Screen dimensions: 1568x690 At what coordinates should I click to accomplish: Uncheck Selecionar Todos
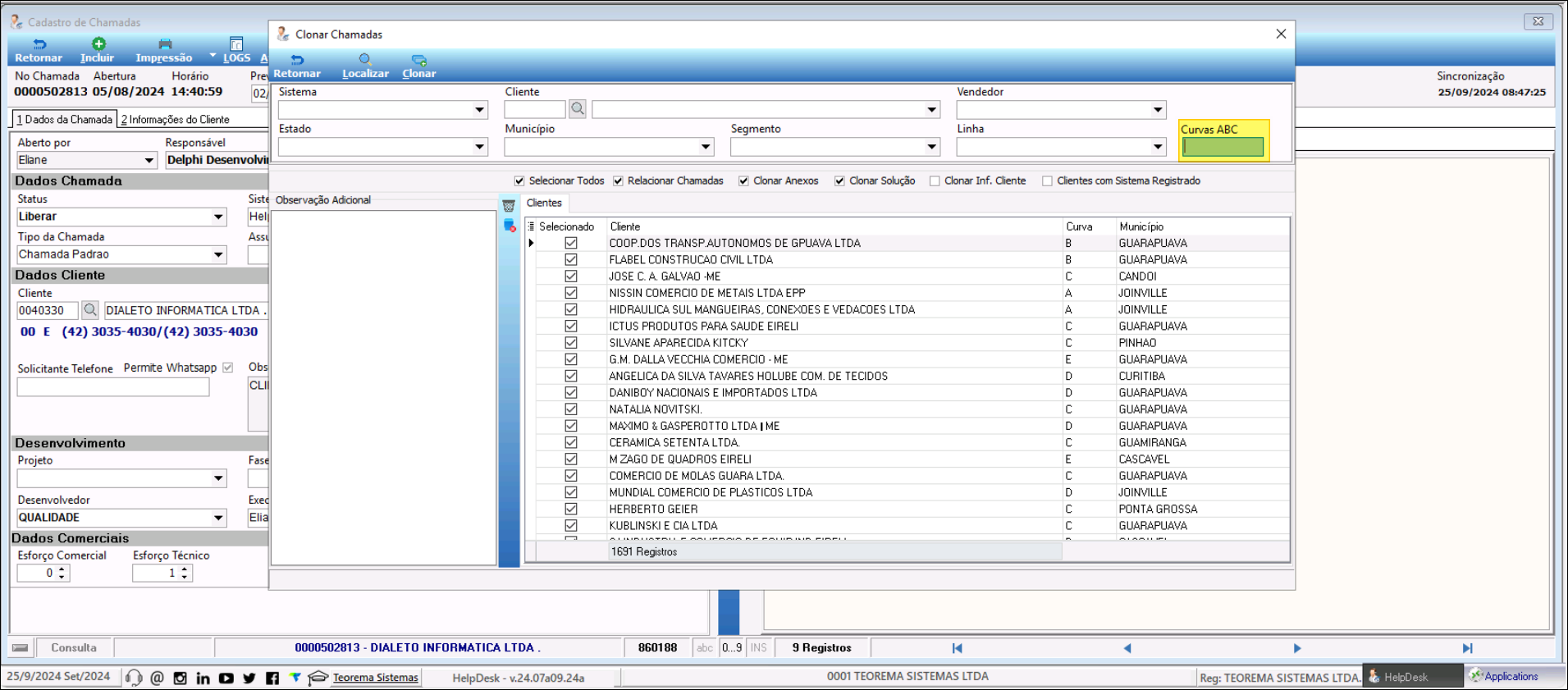519,180
